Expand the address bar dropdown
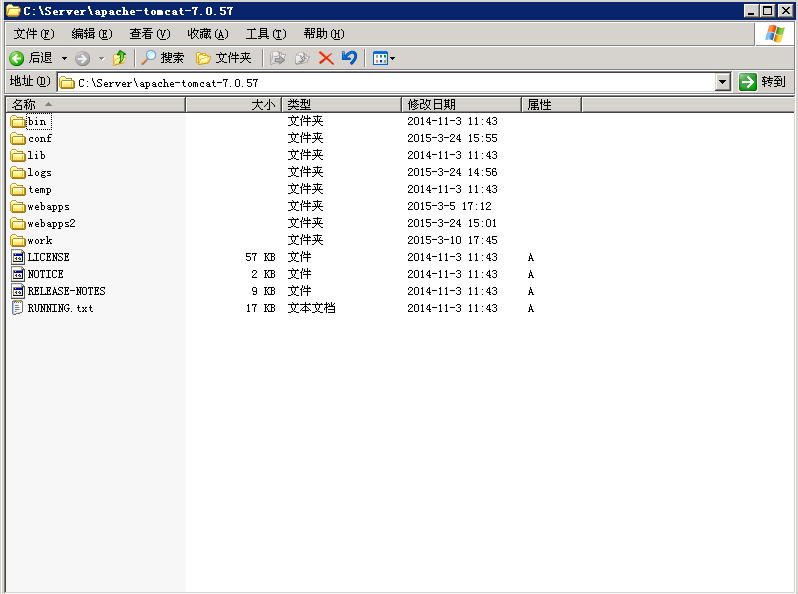 coord(723,82)
